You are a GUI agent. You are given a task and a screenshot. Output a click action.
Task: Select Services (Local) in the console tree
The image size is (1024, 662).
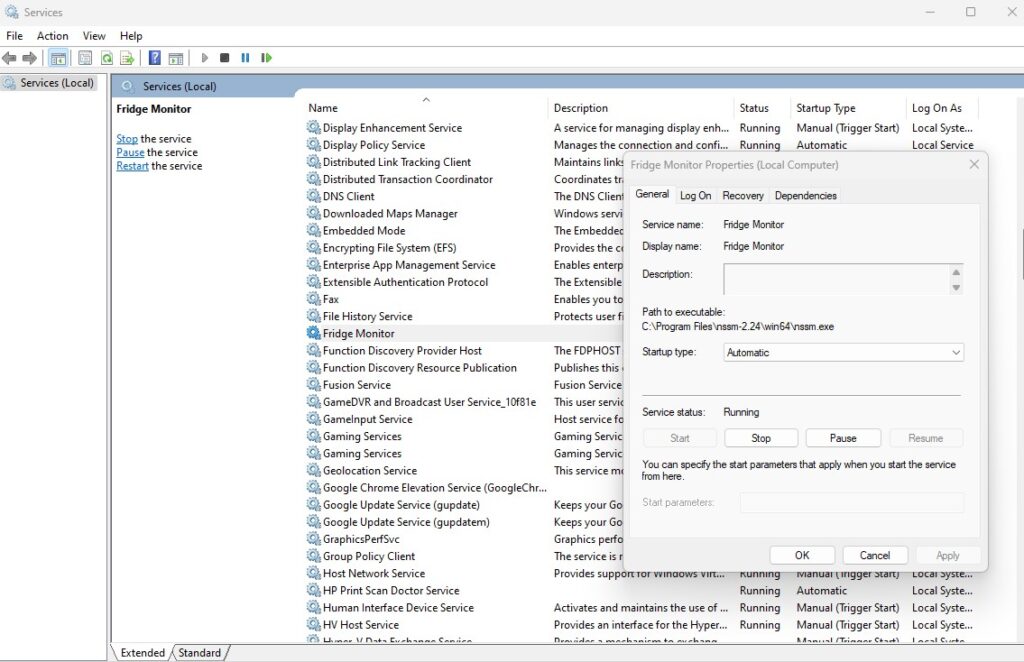[56, 83]
